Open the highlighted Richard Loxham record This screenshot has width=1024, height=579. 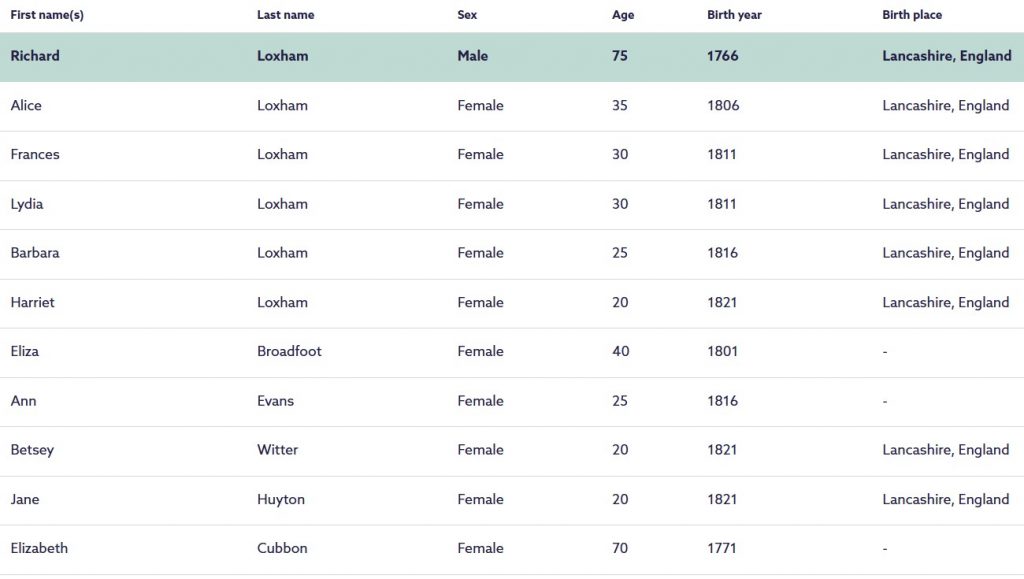pyautogui.click(x=35, y=56)
